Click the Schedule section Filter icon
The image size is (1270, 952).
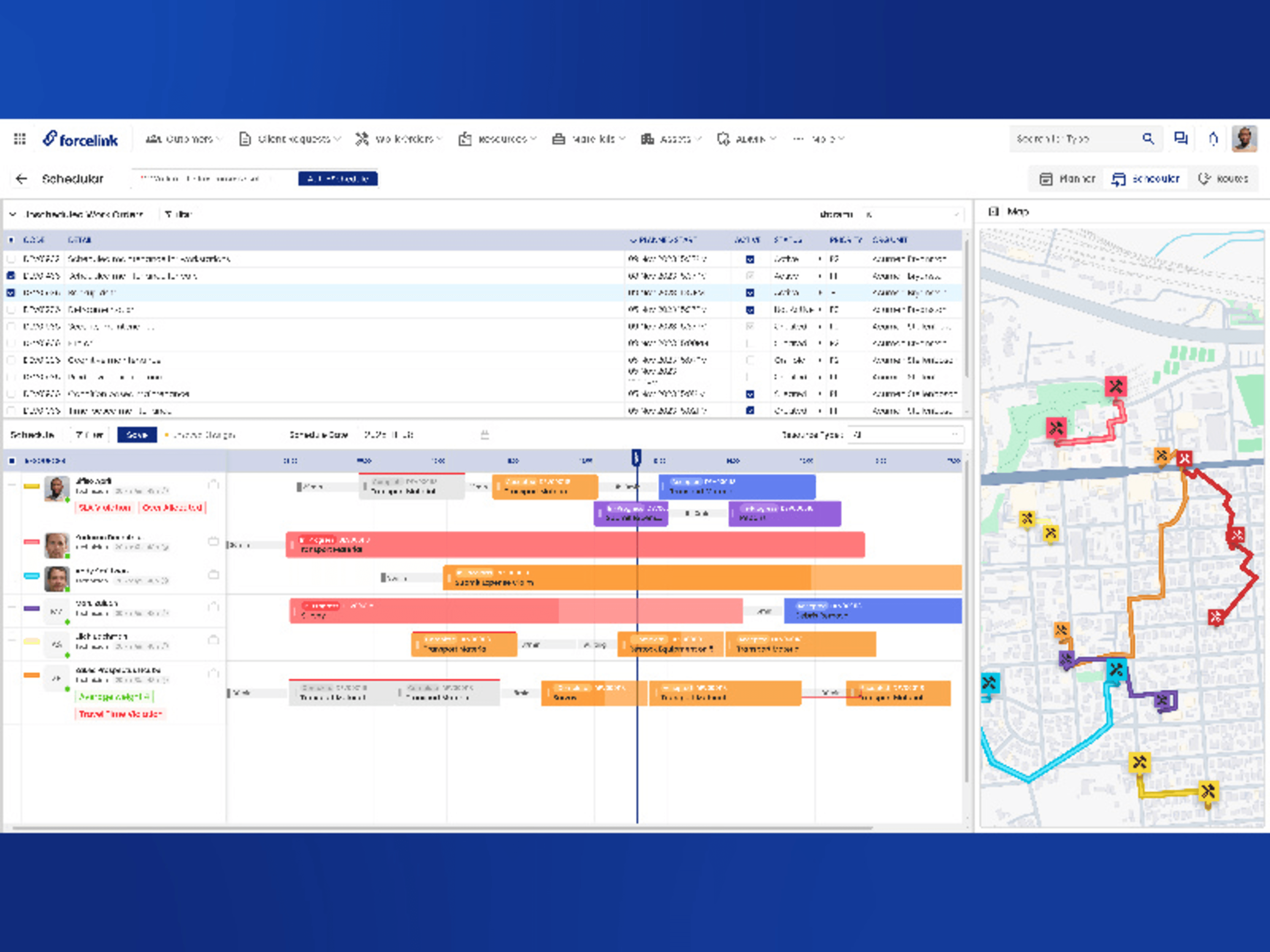80,435
